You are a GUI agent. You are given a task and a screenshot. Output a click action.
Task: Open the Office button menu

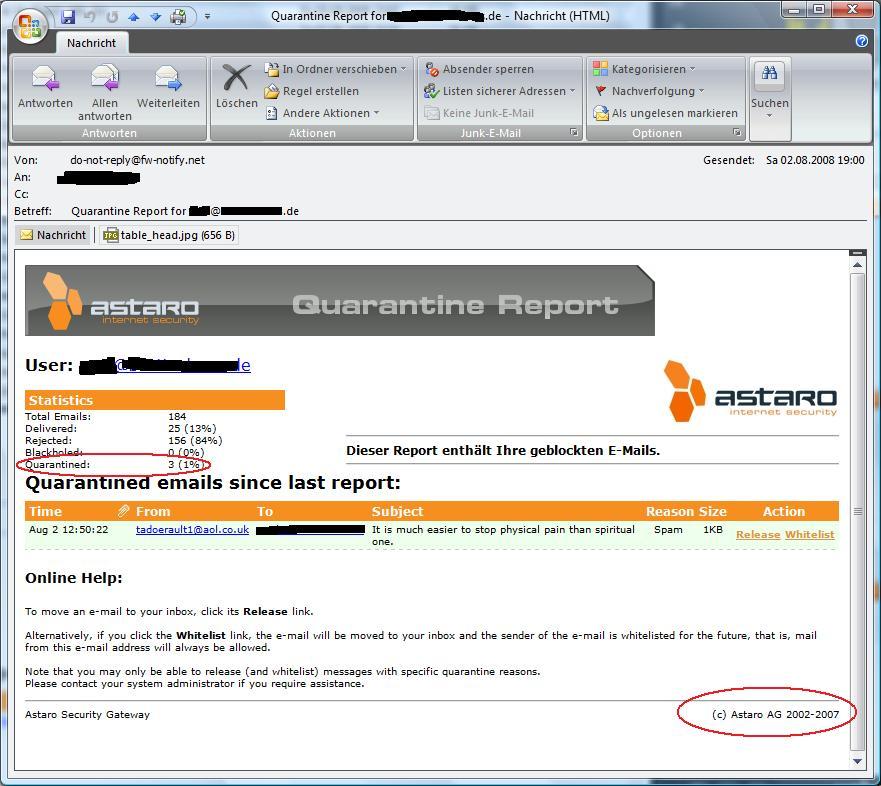coord(30,26)
